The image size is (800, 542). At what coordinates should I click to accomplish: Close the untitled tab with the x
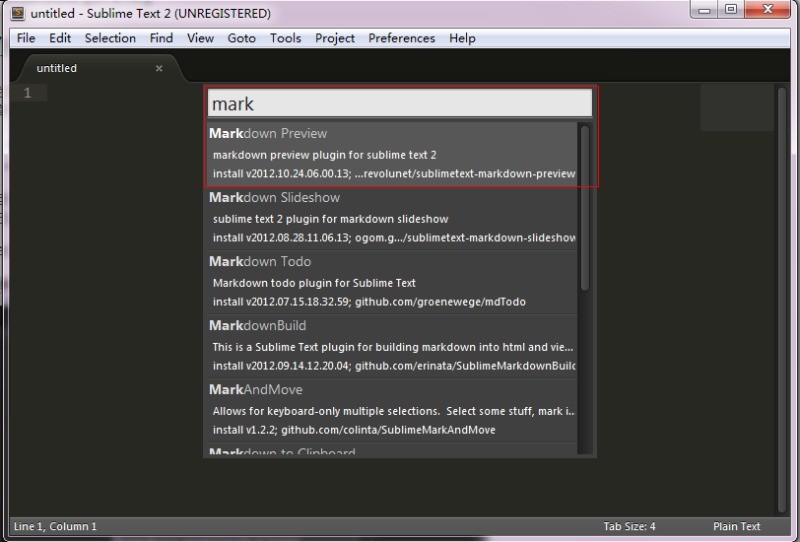[159, 69]
